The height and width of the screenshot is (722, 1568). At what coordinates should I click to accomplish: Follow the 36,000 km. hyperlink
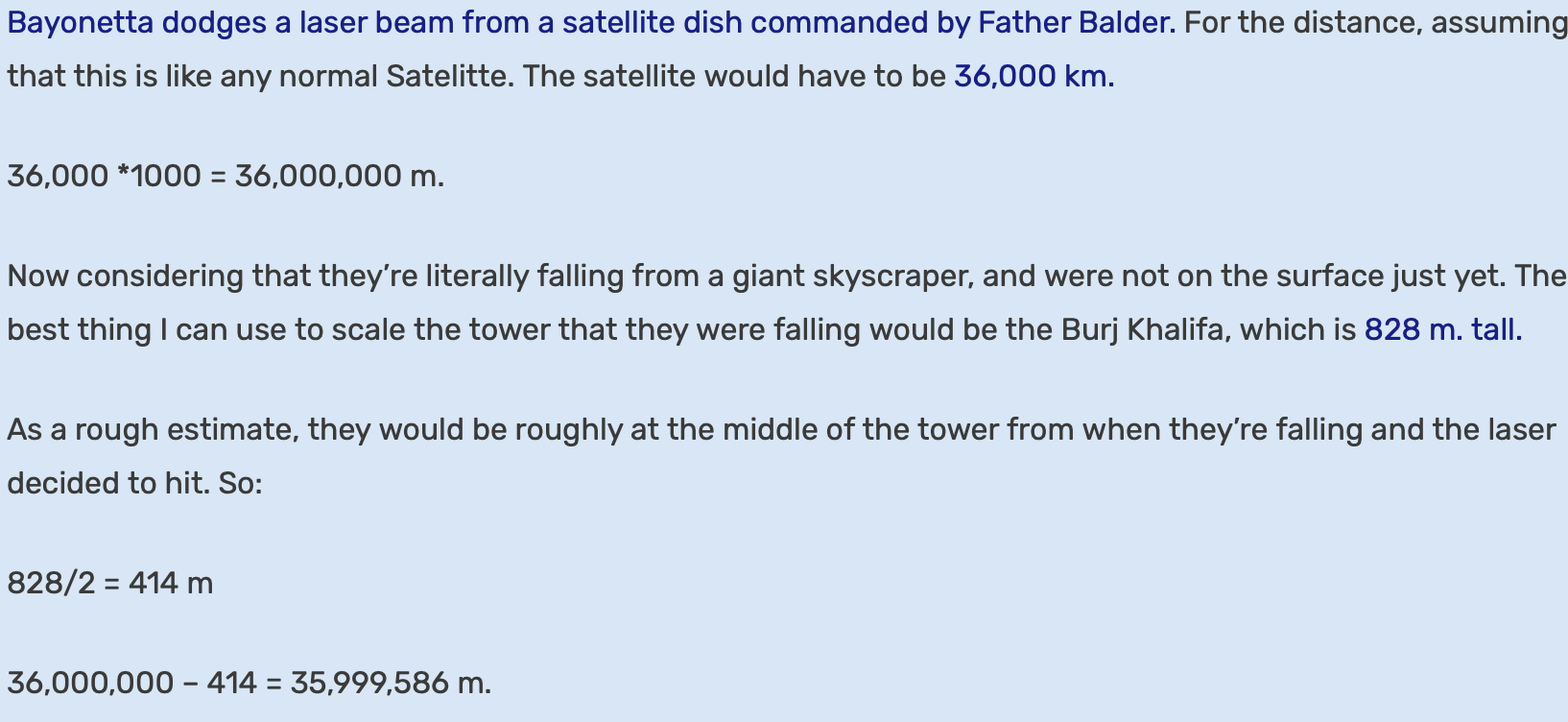point(1034,76)
